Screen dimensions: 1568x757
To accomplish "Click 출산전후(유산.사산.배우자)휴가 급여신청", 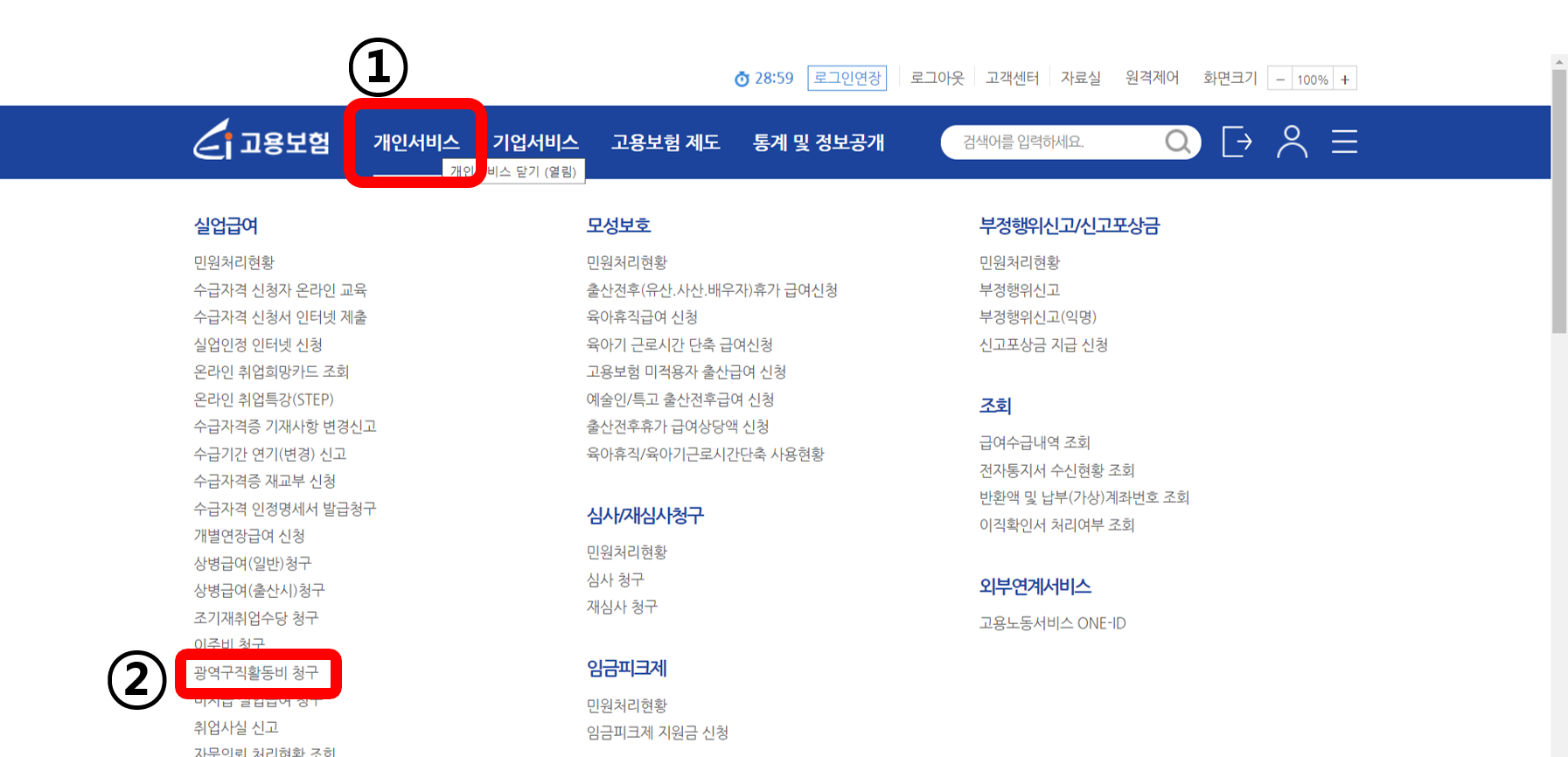I will point(712,289).
